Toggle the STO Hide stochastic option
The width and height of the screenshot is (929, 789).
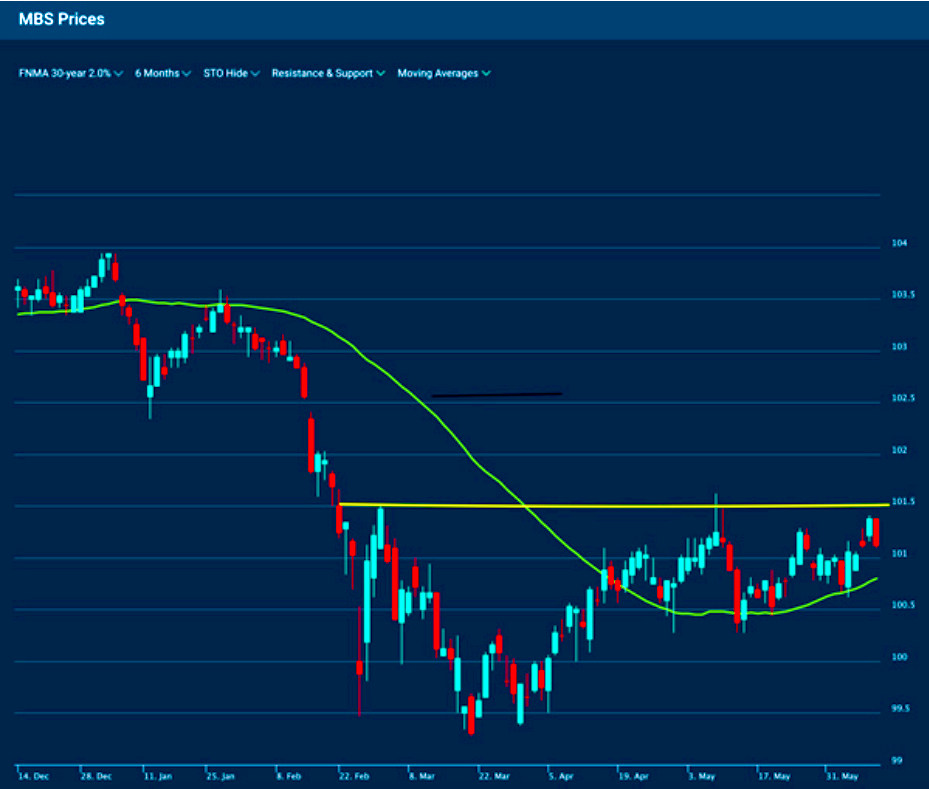225,73
